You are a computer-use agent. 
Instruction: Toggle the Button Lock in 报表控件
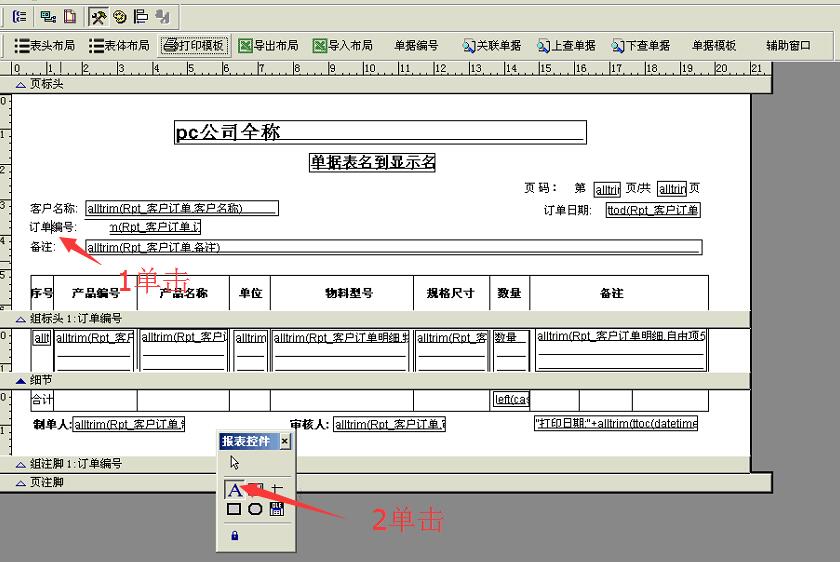[x=235, y=536]
